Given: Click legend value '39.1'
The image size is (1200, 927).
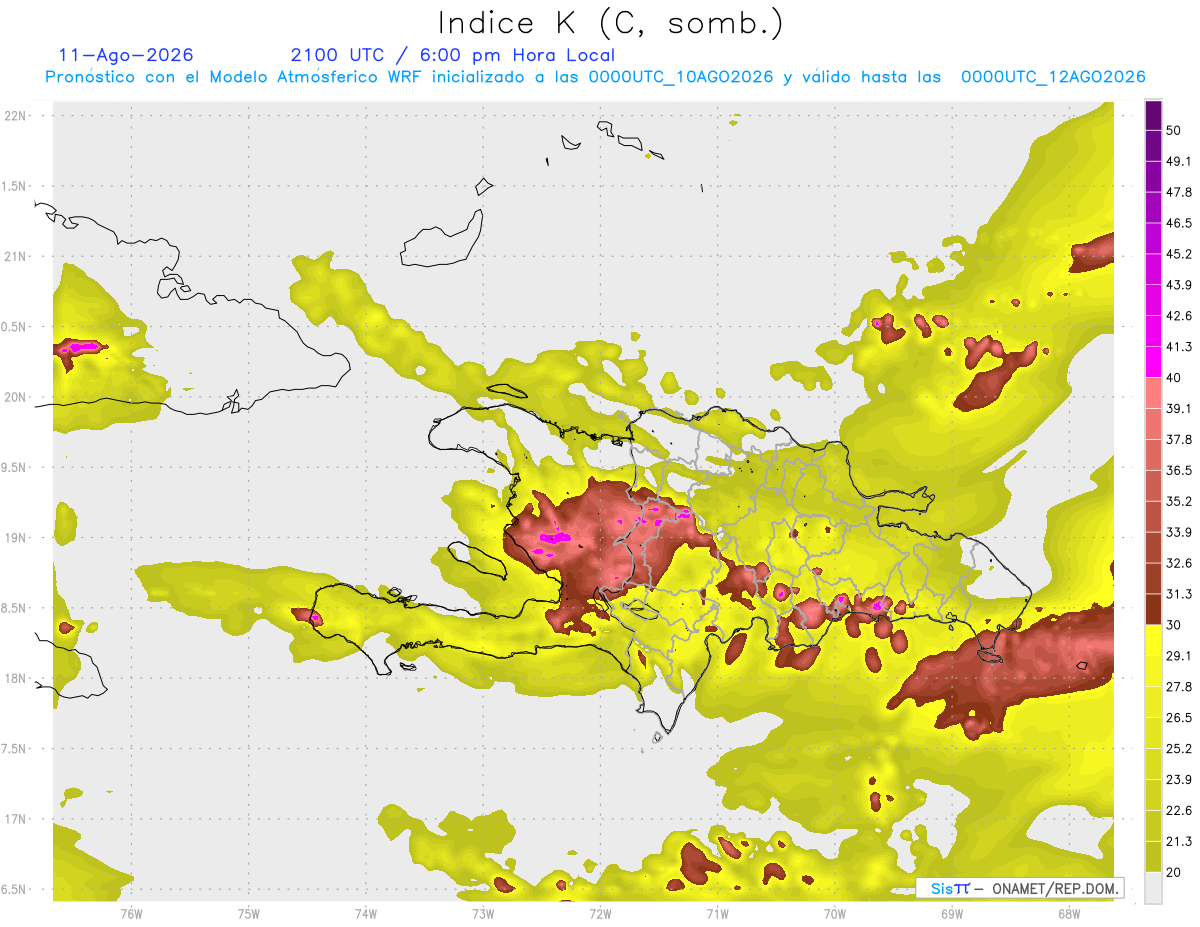Looking at the screenshot, I should tap(1179, 409).
